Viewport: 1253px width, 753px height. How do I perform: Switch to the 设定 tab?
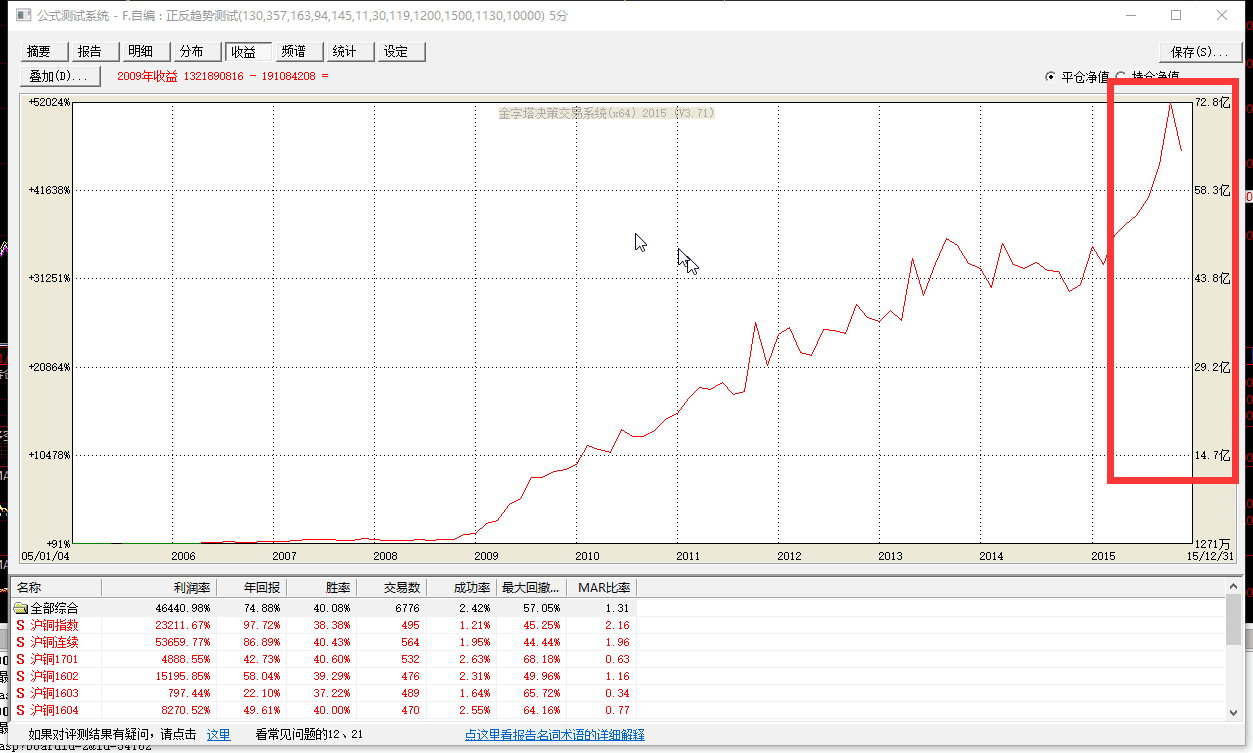click(397, 52)
